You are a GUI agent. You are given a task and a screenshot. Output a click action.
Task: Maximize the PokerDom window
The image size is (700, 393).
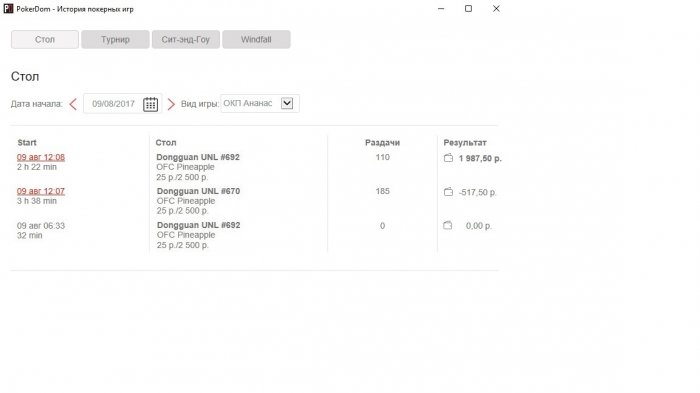pos(468,8)
